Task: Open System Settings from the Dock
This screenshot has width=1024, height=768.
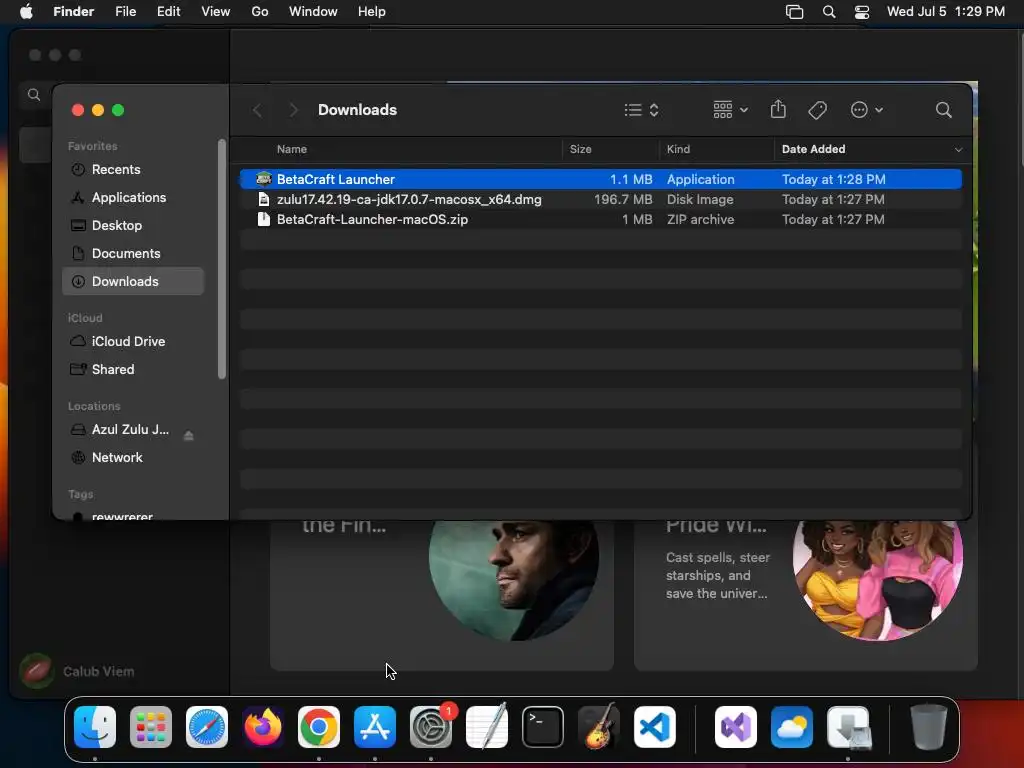Action: click(431, 727)
